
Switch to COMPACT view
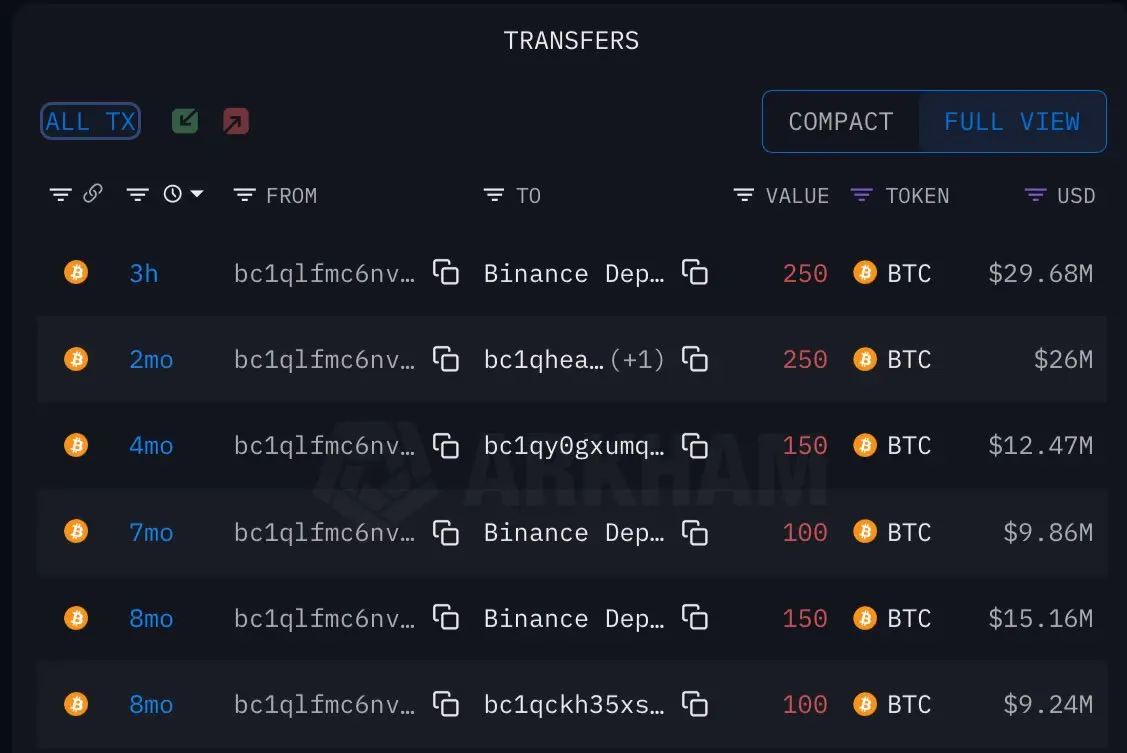(840, 121)
